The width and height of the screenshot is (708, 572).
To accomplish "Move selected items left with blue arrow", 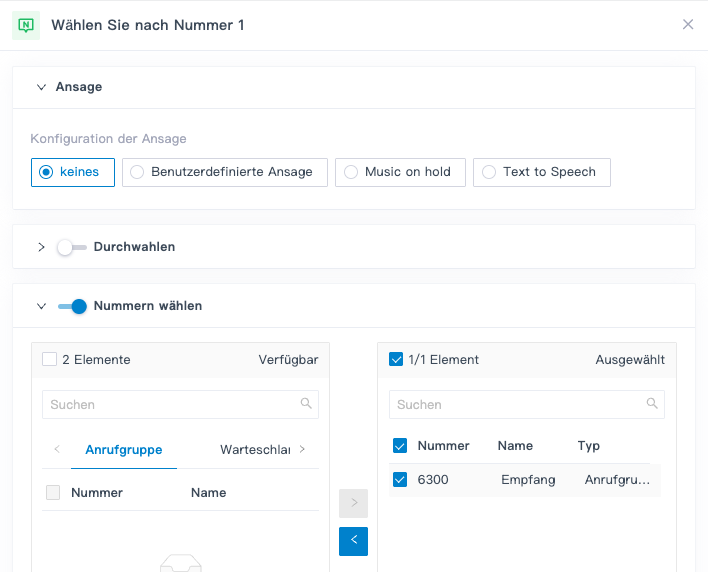I will tap(353, 541).
